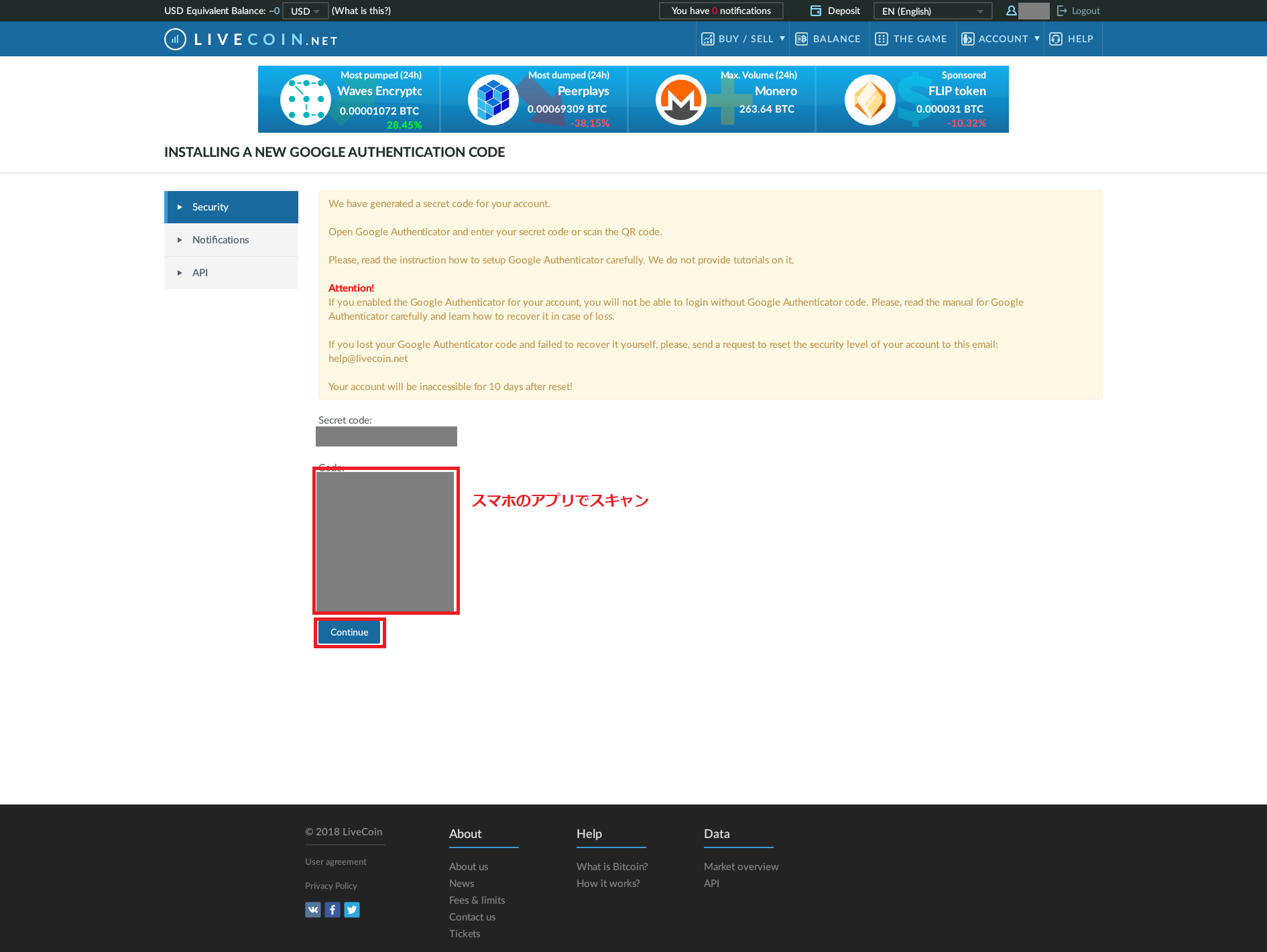
Task: Click the Deposit wallet icon
Action: (816, 11)
